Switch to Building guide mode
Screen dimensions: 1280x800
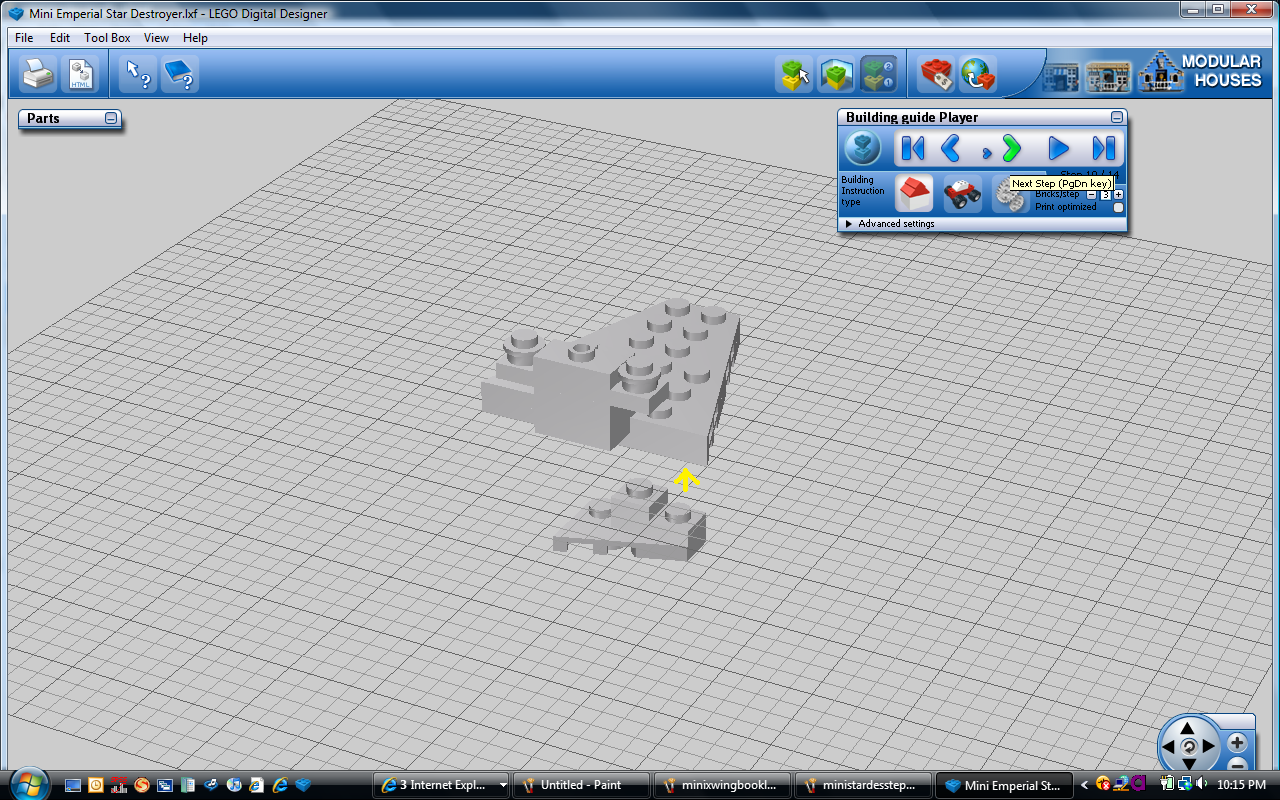878,74
